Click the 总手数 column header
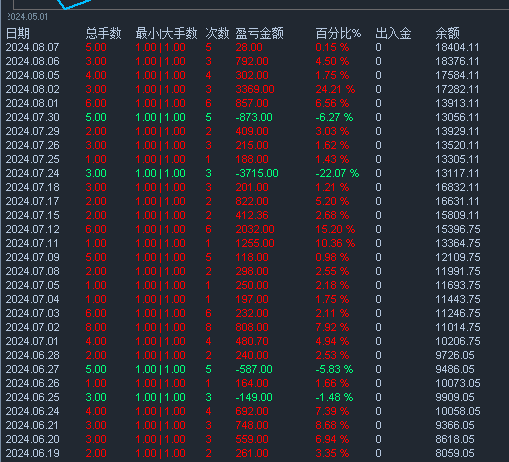 [103, 34]
